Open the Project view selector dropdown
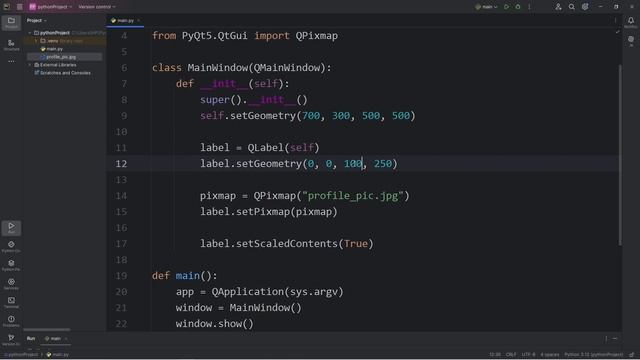 [37, 20]
